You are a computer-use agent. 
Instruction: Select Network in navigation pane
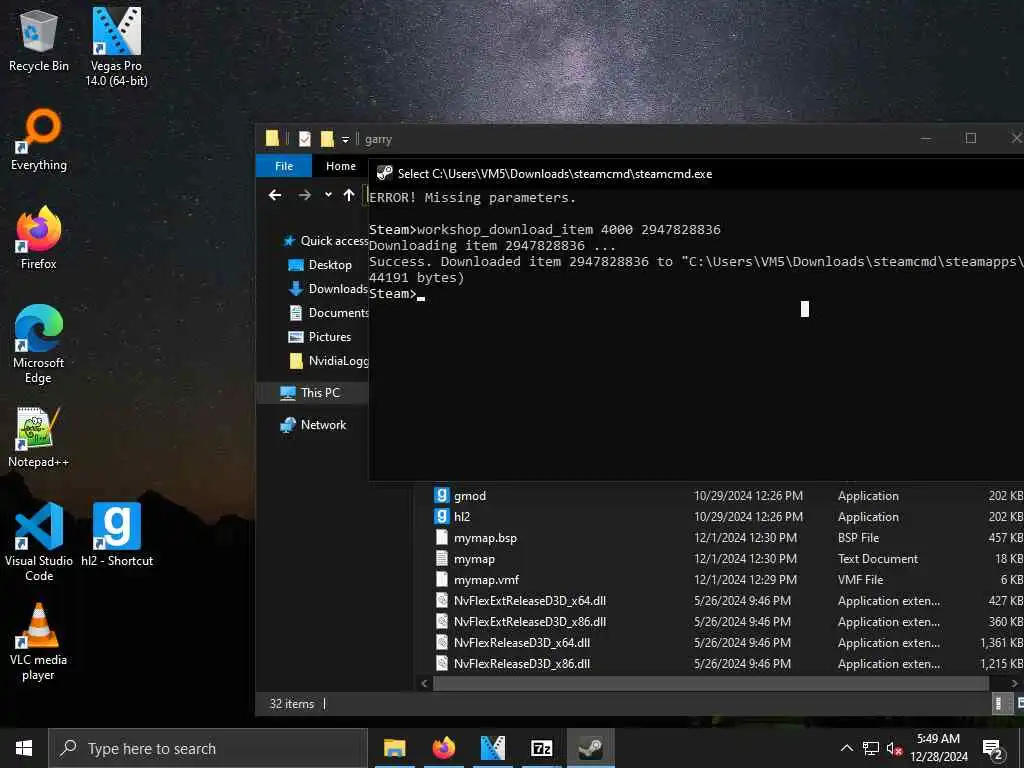point(313,424)
